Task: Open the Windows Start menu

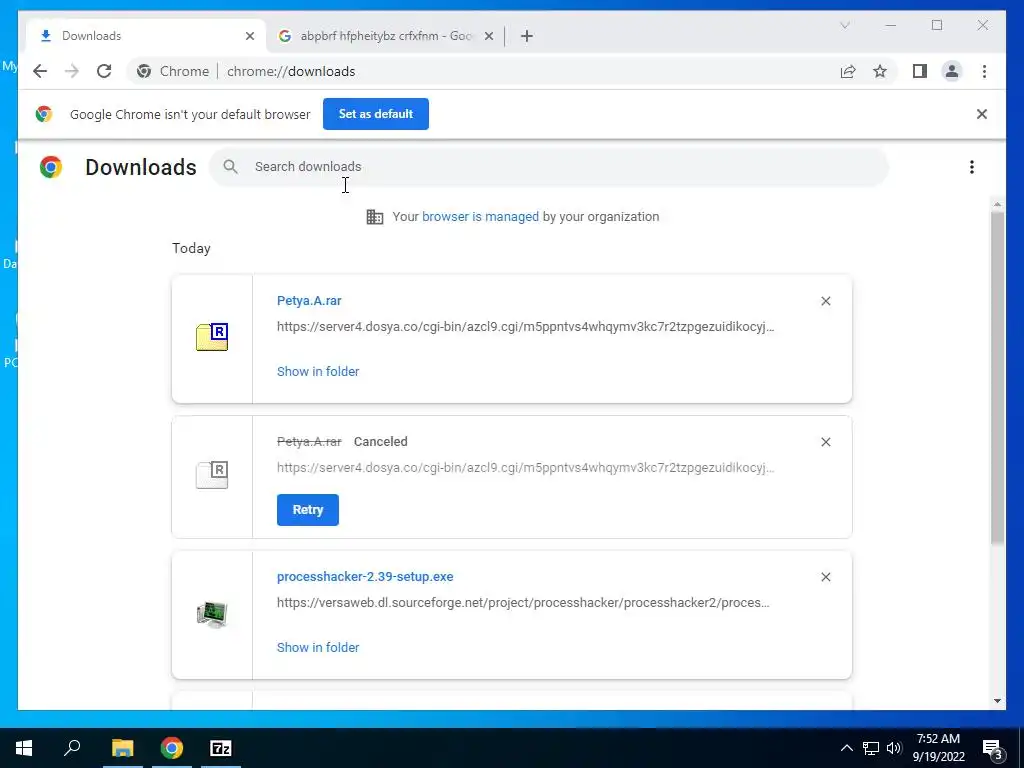Action: [x=24, y=748]
